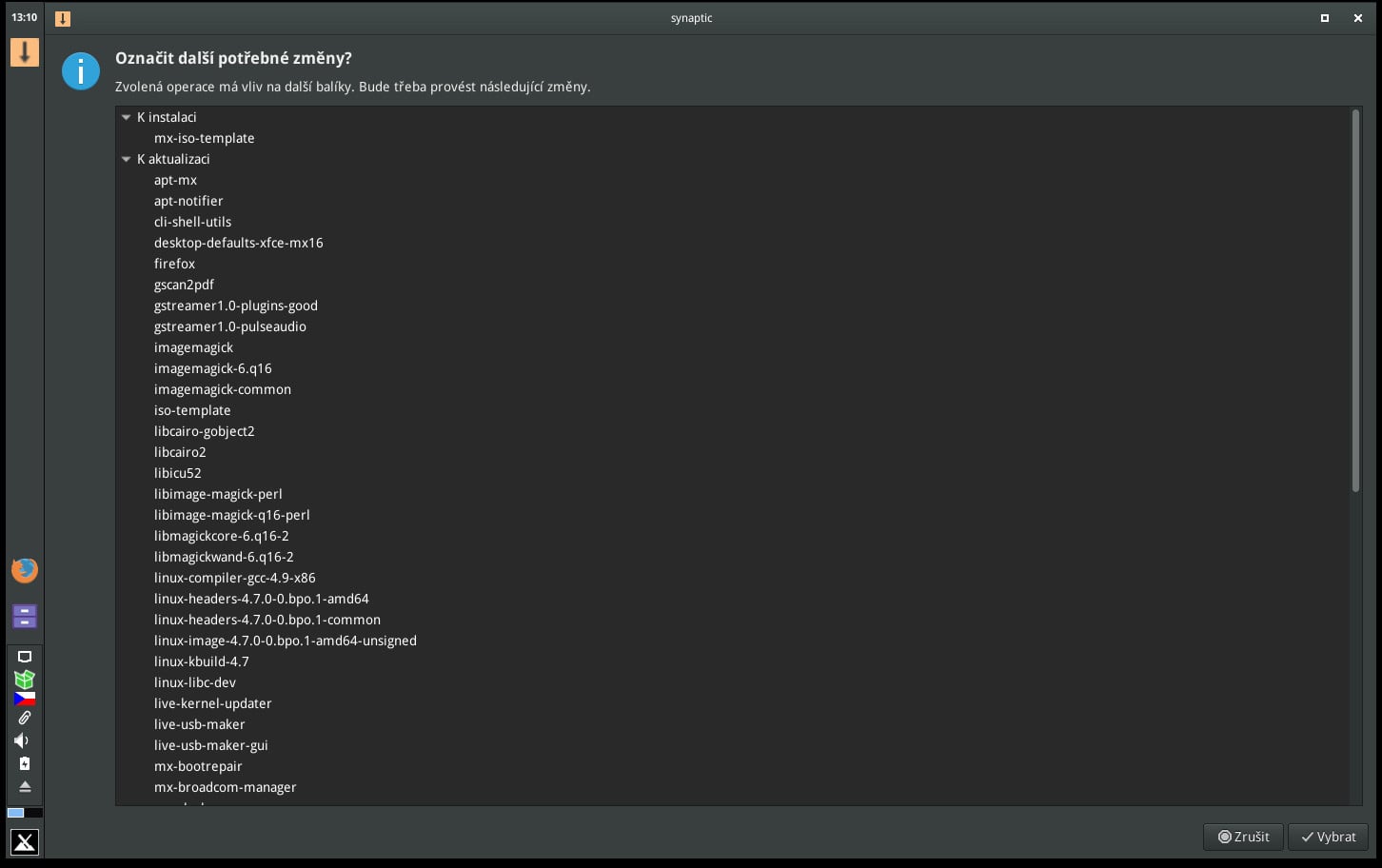Click gstreamer1.0-pulseaudio row
This screenshot has height=868, width=1382.
click(x=732, y=326)
